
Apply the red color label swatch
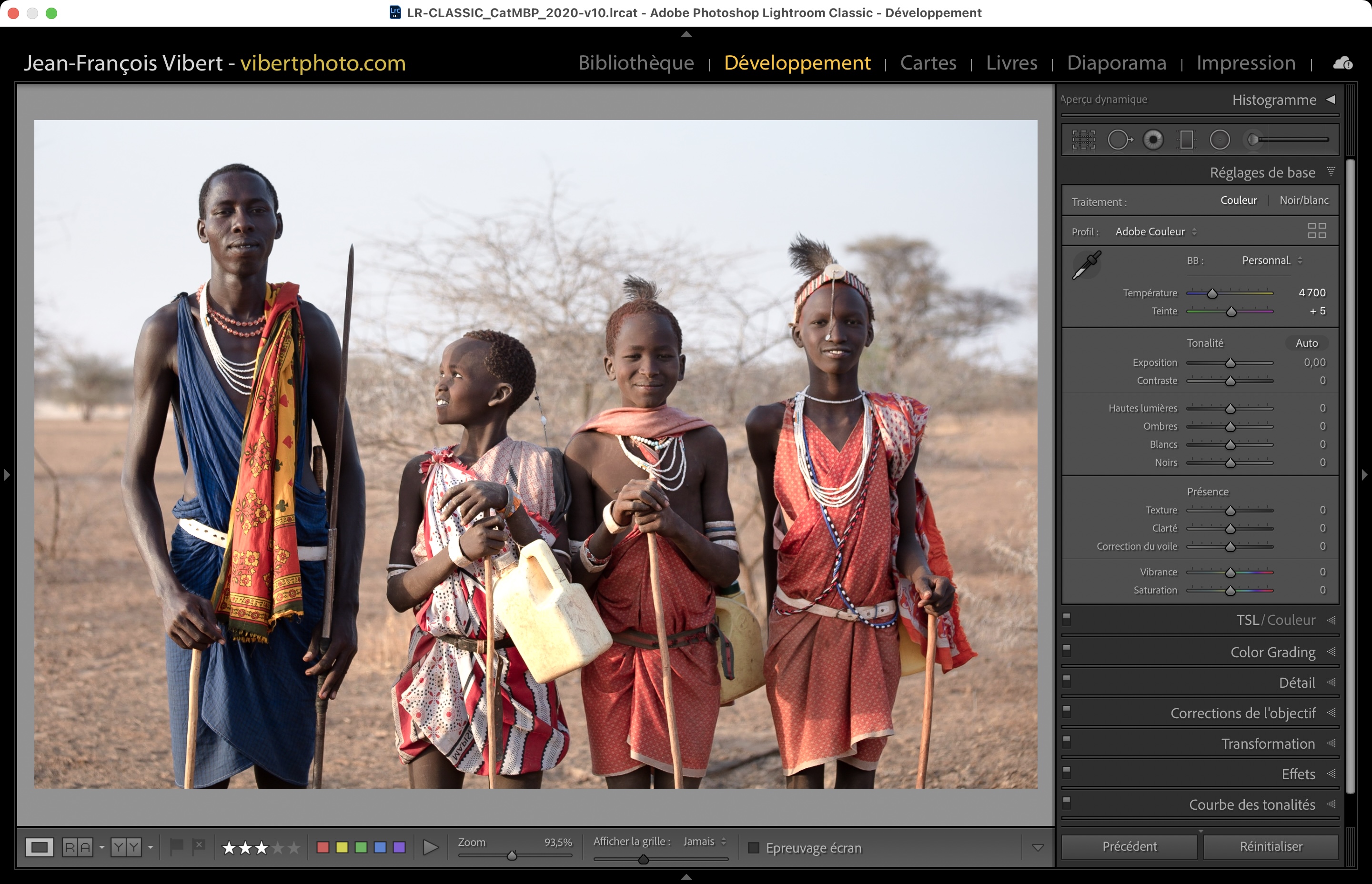click(323, 847)
